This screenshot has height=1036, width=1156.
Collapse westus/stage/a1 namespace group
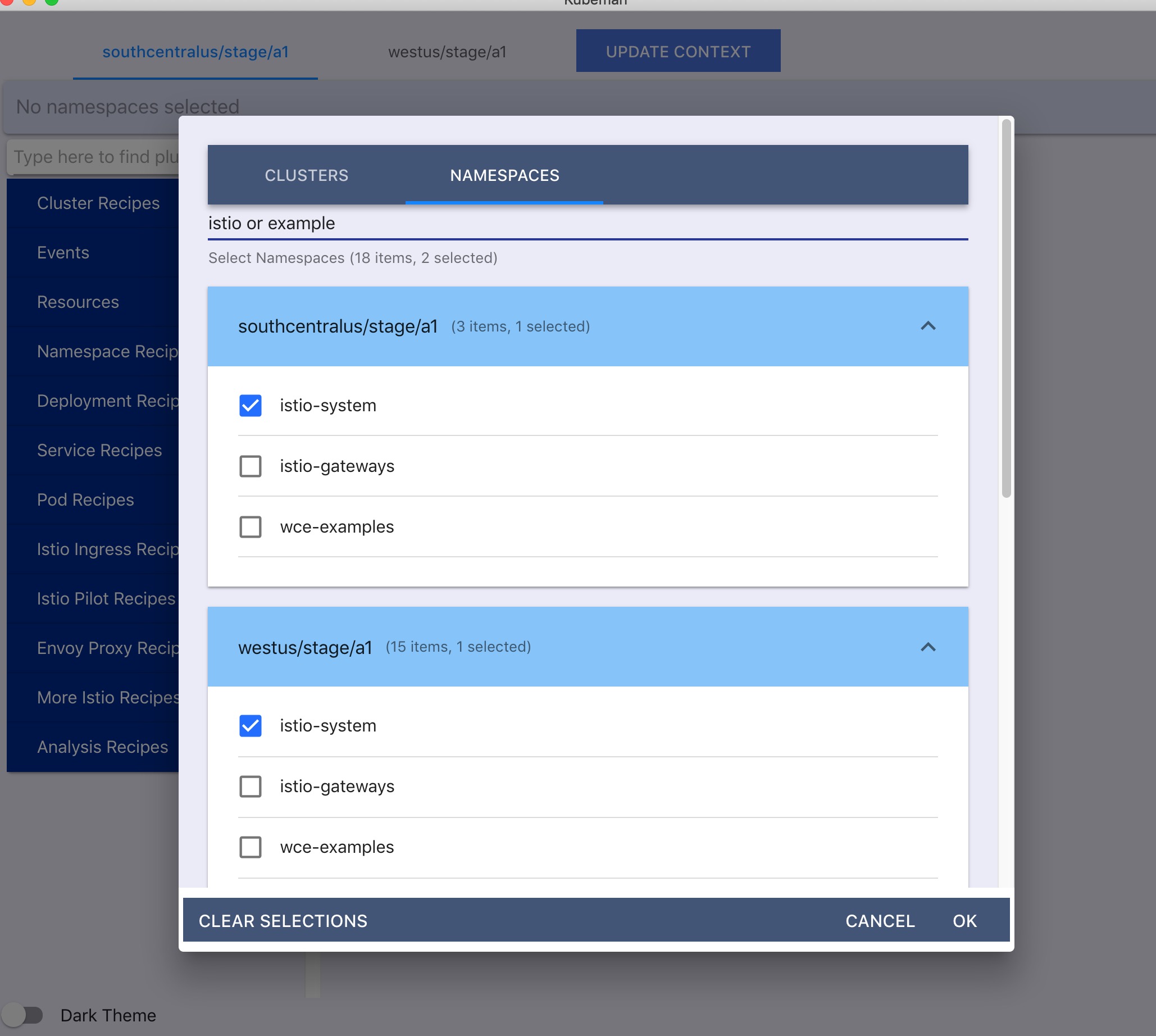[x=928, y=647]
